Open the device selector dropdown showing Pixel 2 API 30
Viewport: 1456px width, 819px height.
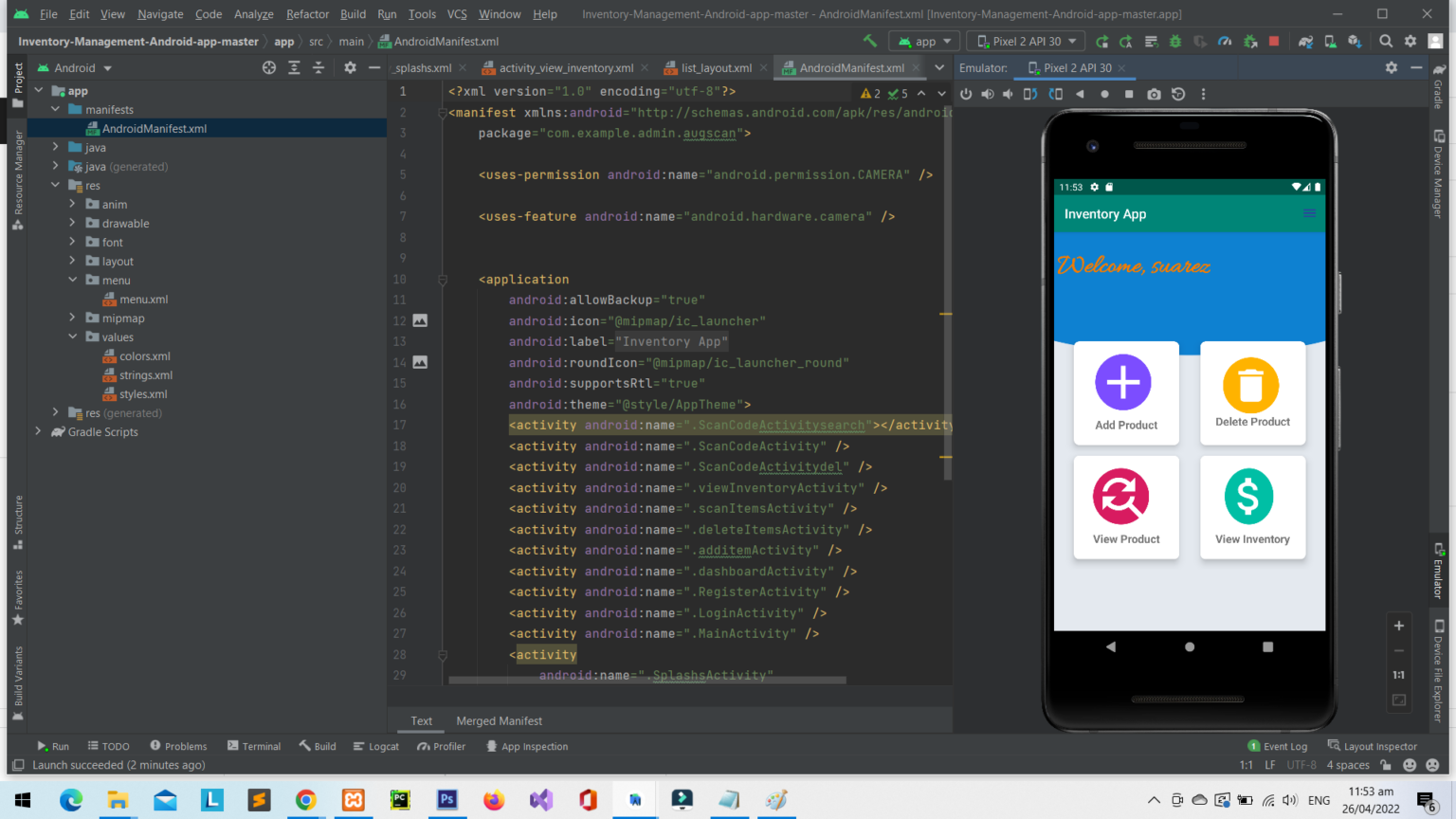coord(1025,41)
